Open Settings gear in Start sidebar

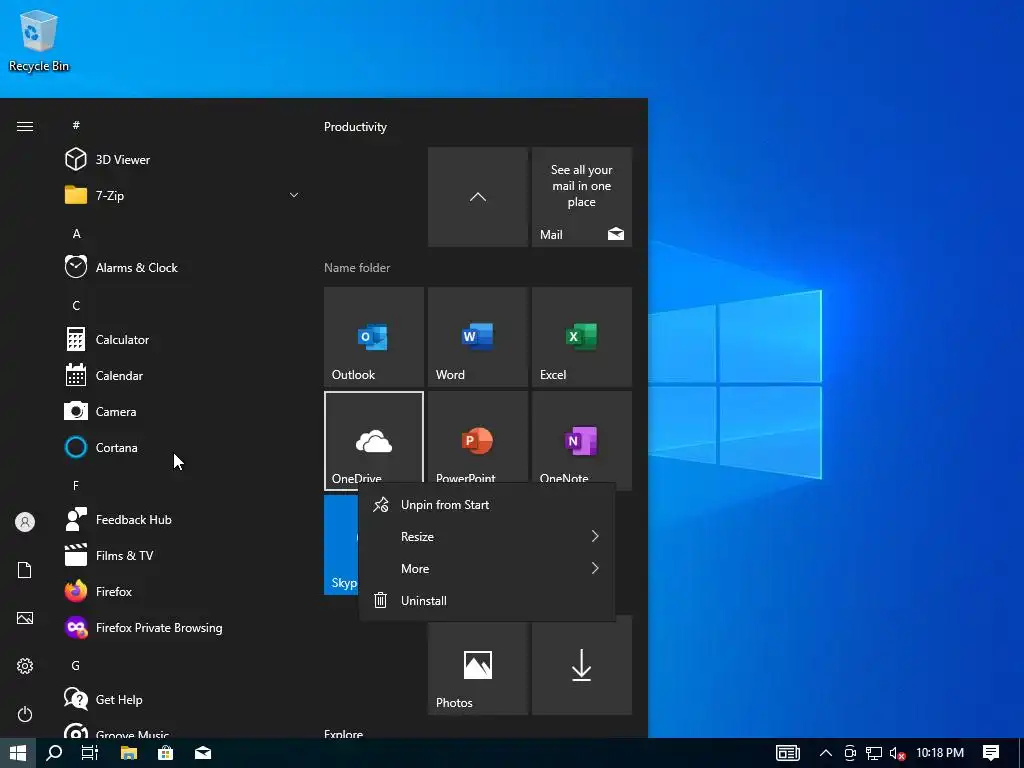[25, 666]
